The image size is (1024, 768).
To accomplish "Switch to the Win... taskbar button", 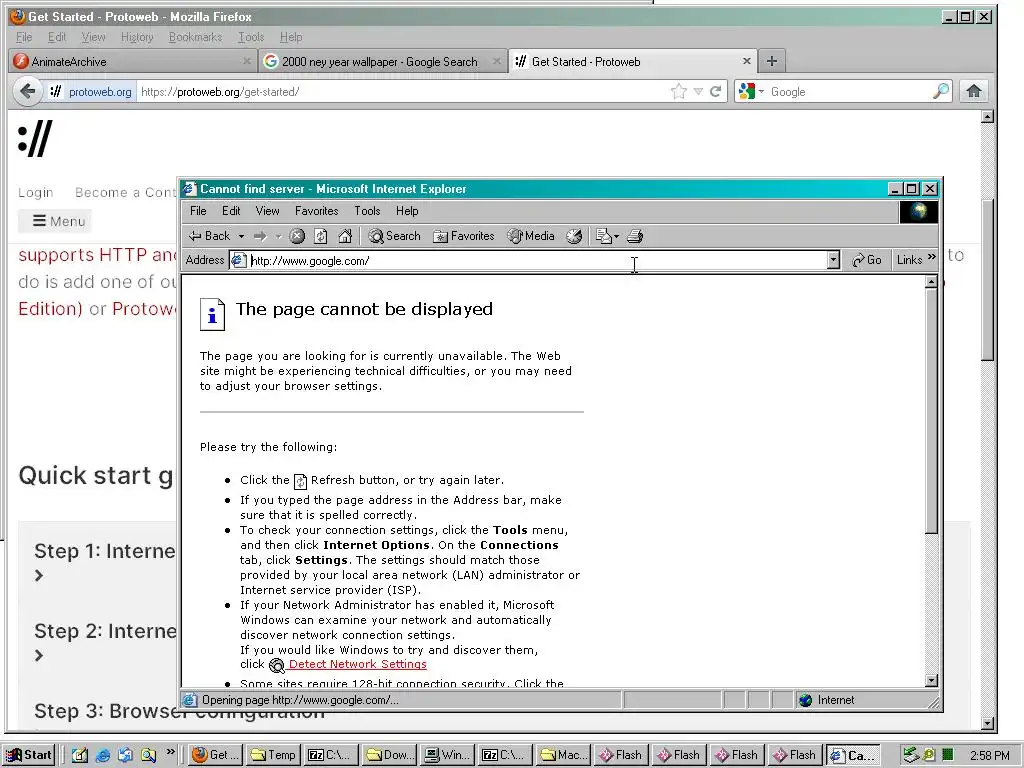I will tap(447, 755).
